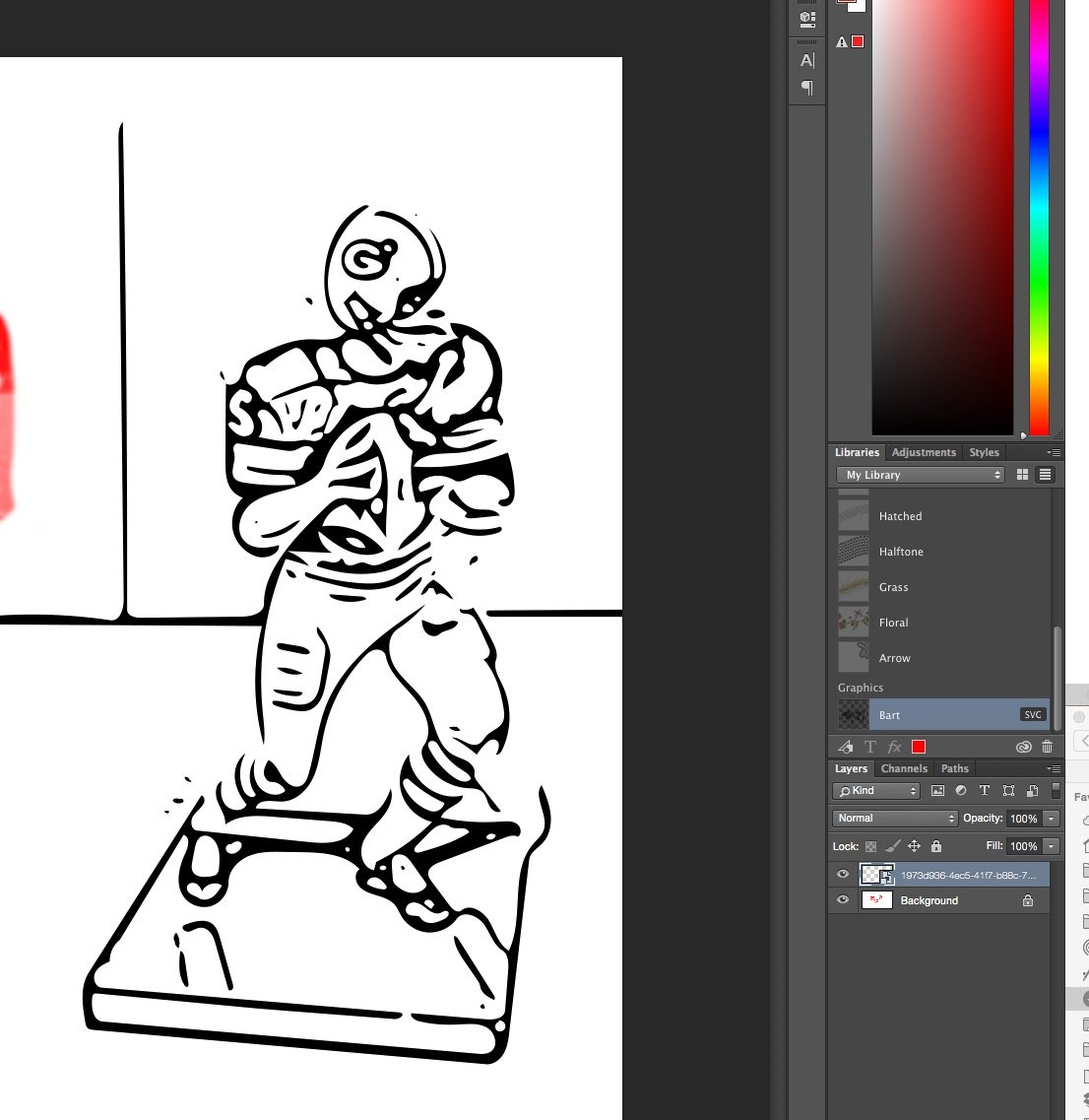Image resolution: width=1089 pixels, height=1120 pixels.
Task: Open the 3D panel icon in the dock
Action: pos(807,19)
